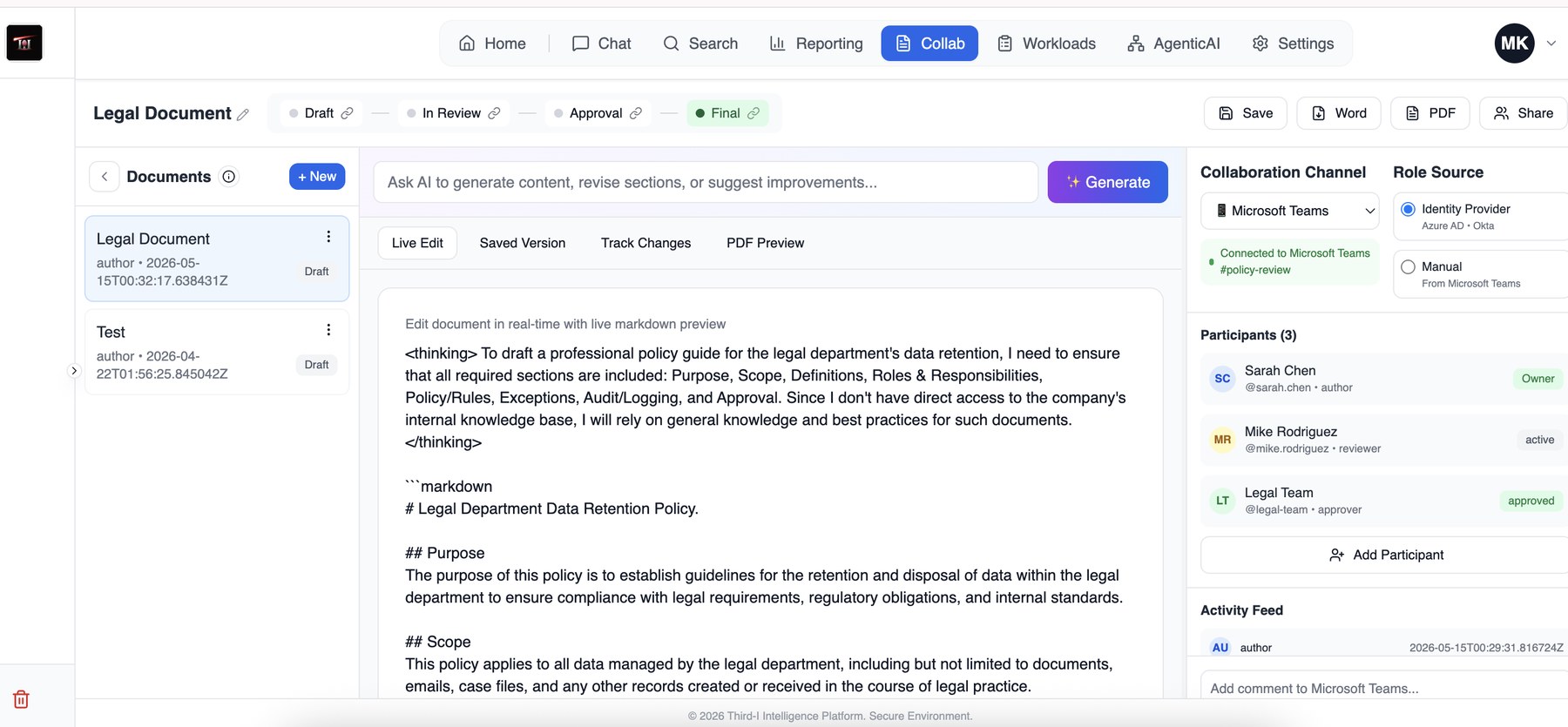Image resolution: width=1568 pixels, height=727 pixels.
Task: Click the pencil icon to rename Legal Document
Action: 243,114
